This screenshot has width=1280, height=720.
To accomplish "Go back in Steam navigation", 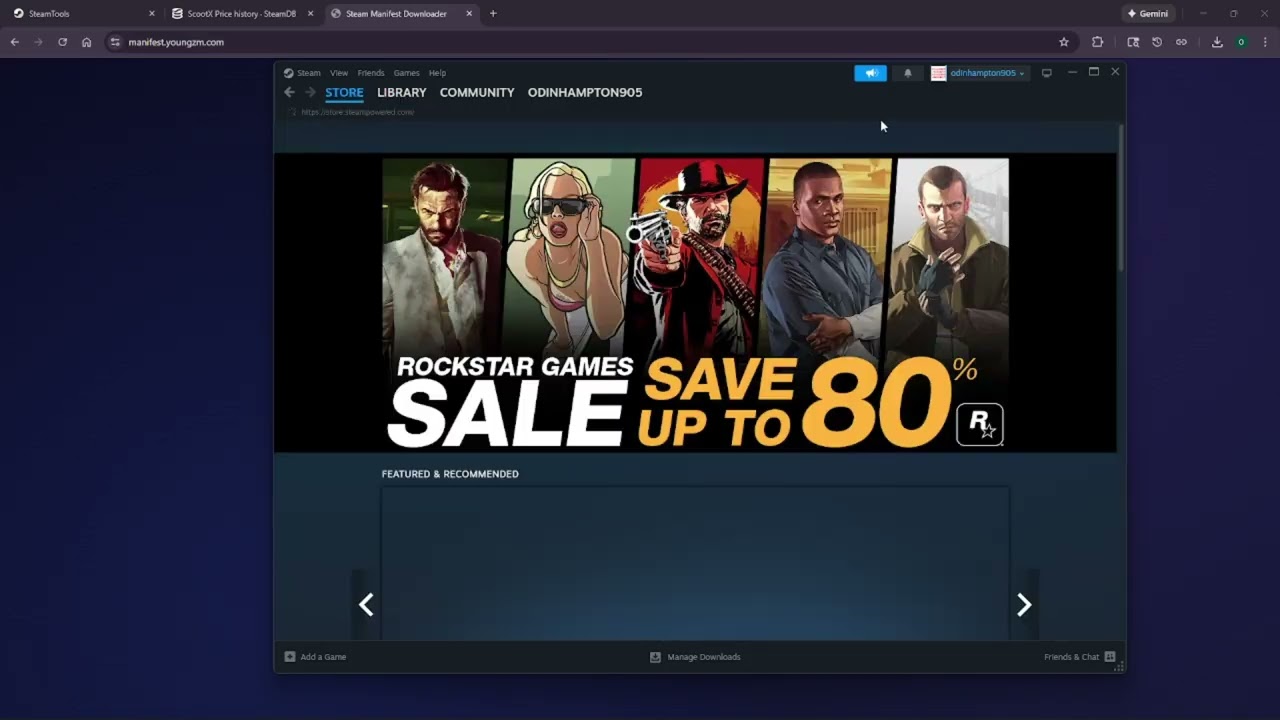I will 289,92.
